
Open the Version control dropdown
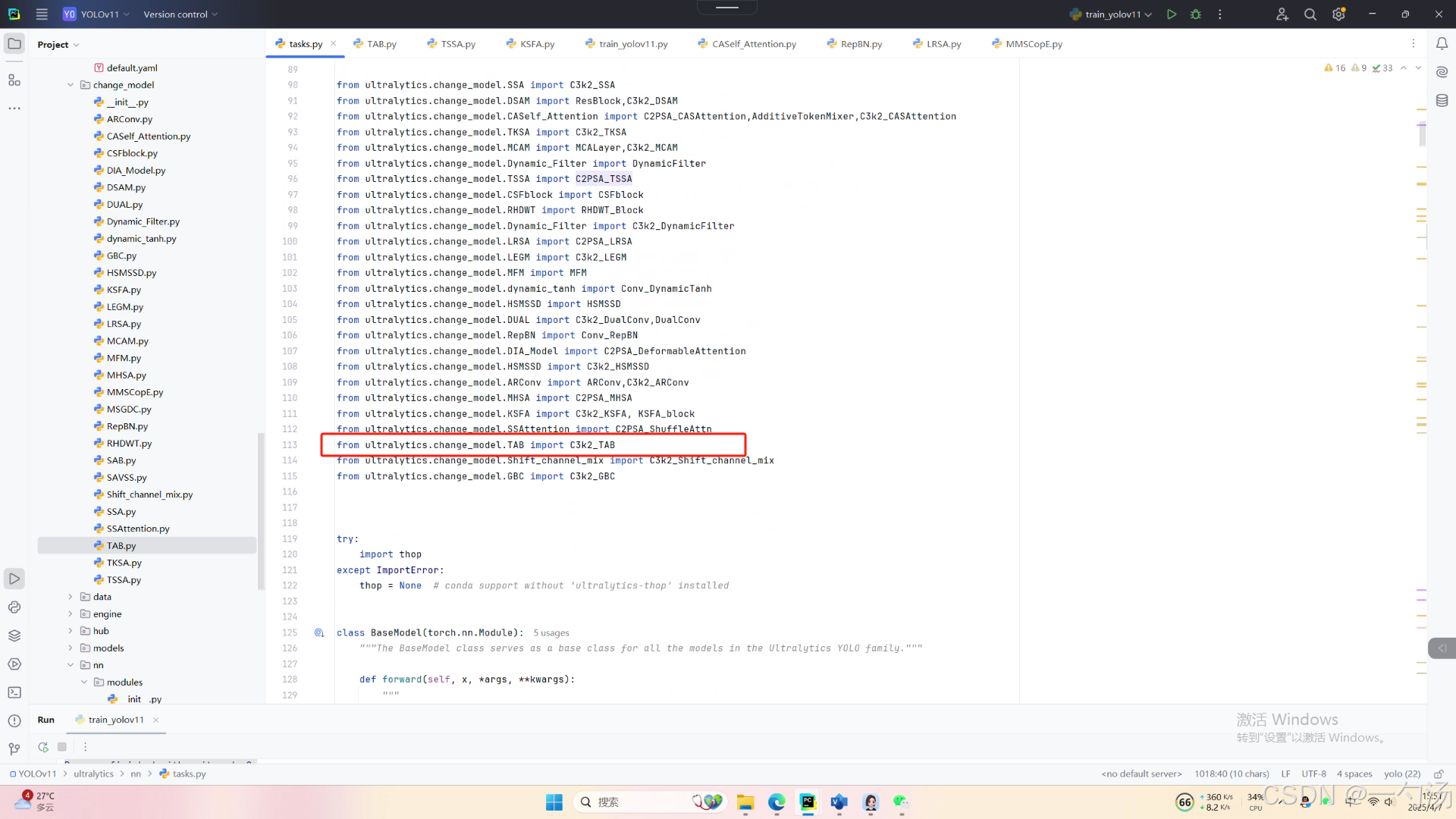(x=180, y=14)
